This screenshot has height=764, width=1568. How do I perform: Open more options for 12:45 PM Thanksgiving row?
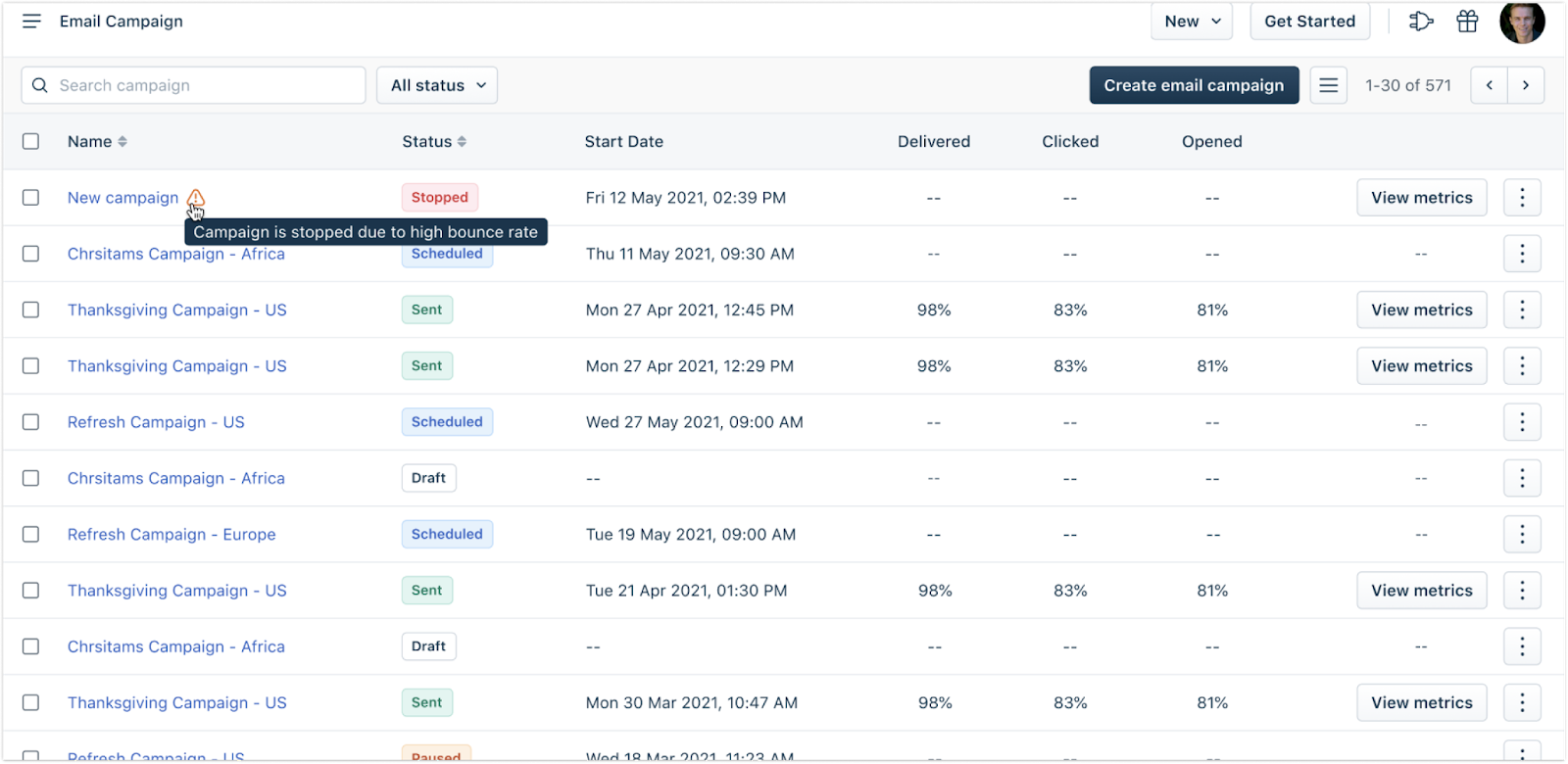pos(1522,310)
